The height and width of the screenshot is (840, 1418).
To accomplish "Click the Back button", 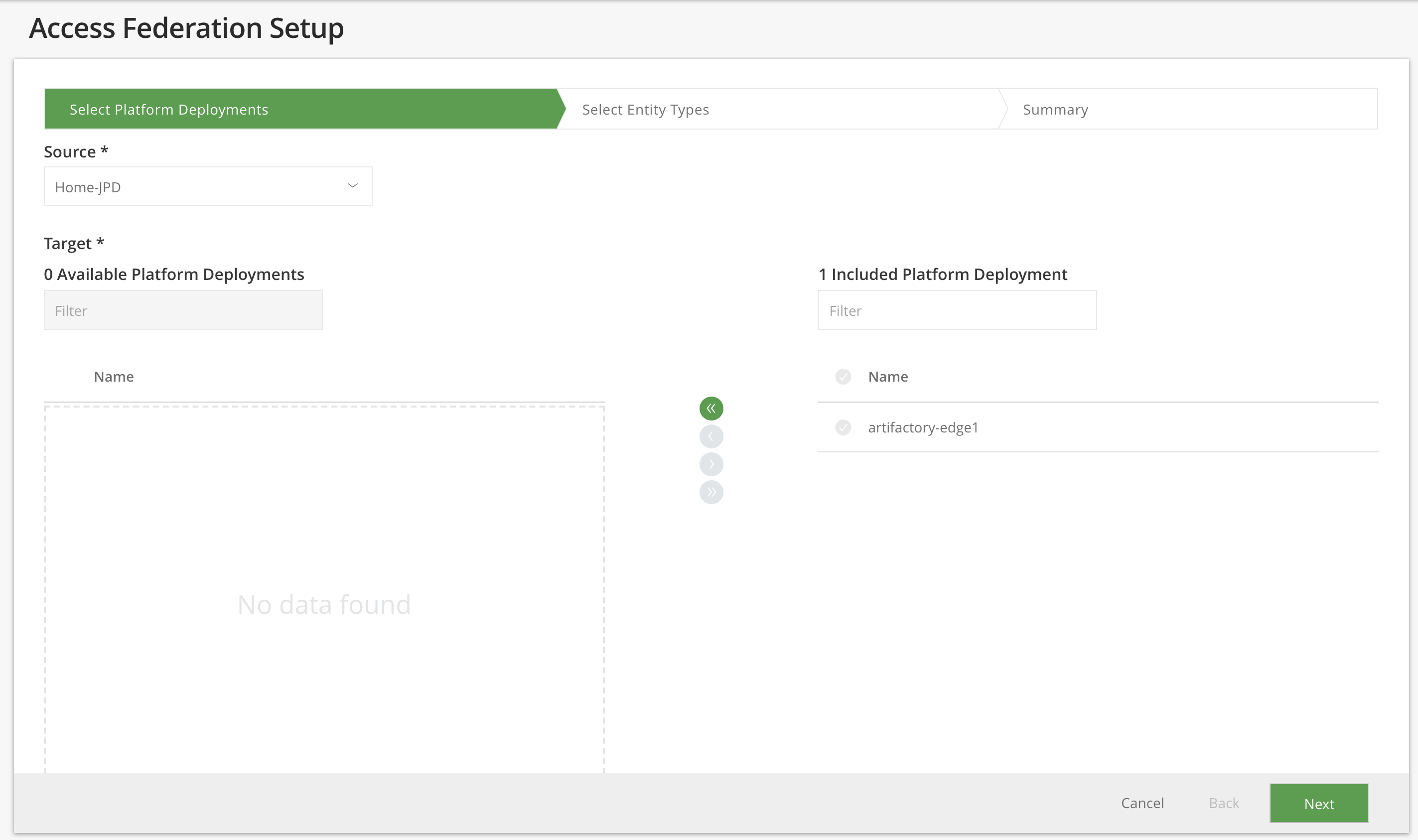I will point(1224,803).
